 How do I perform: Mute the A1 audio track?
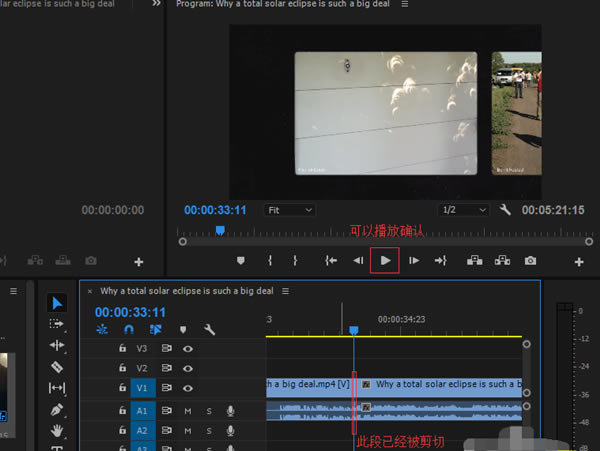pos(187,410)
